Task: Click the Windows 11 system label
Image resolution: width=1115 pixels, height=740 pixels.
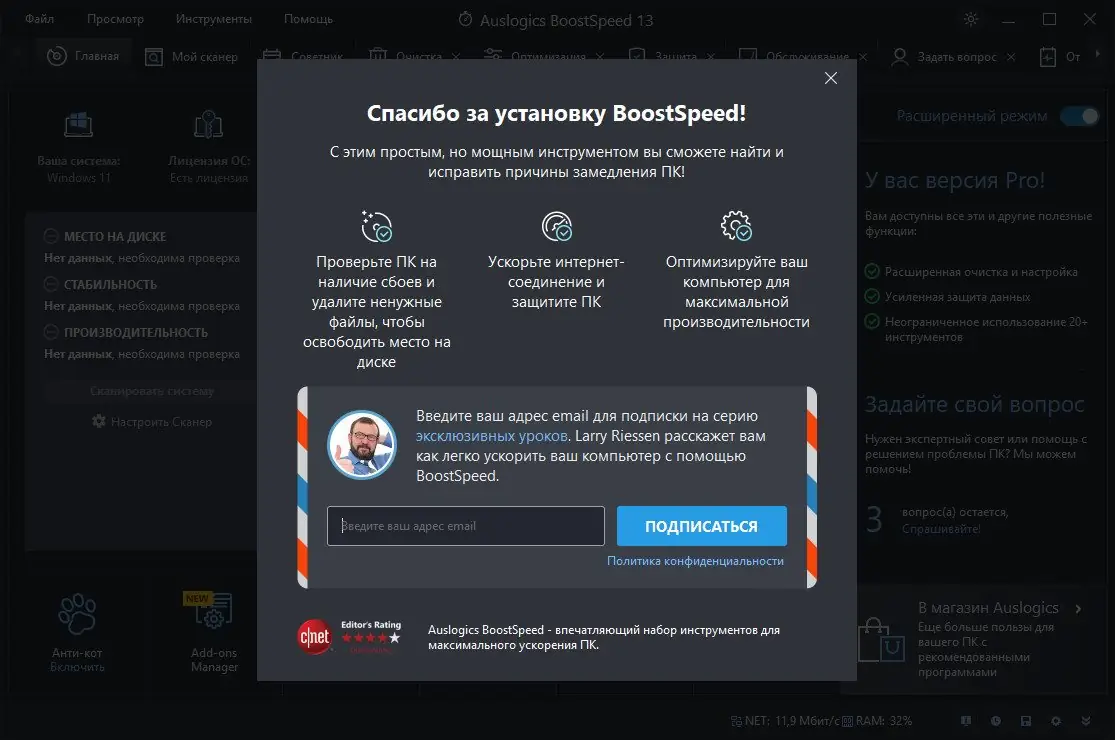Action: tap(79, 178)
